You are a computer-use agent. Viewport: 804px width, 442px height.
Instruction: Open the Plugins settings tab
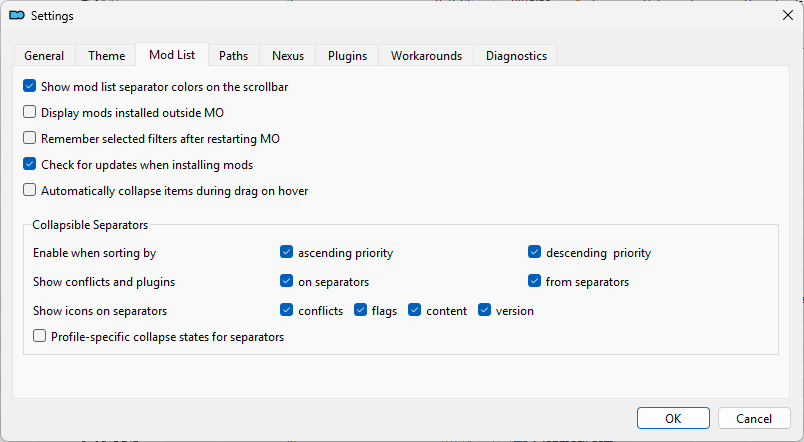347,56
